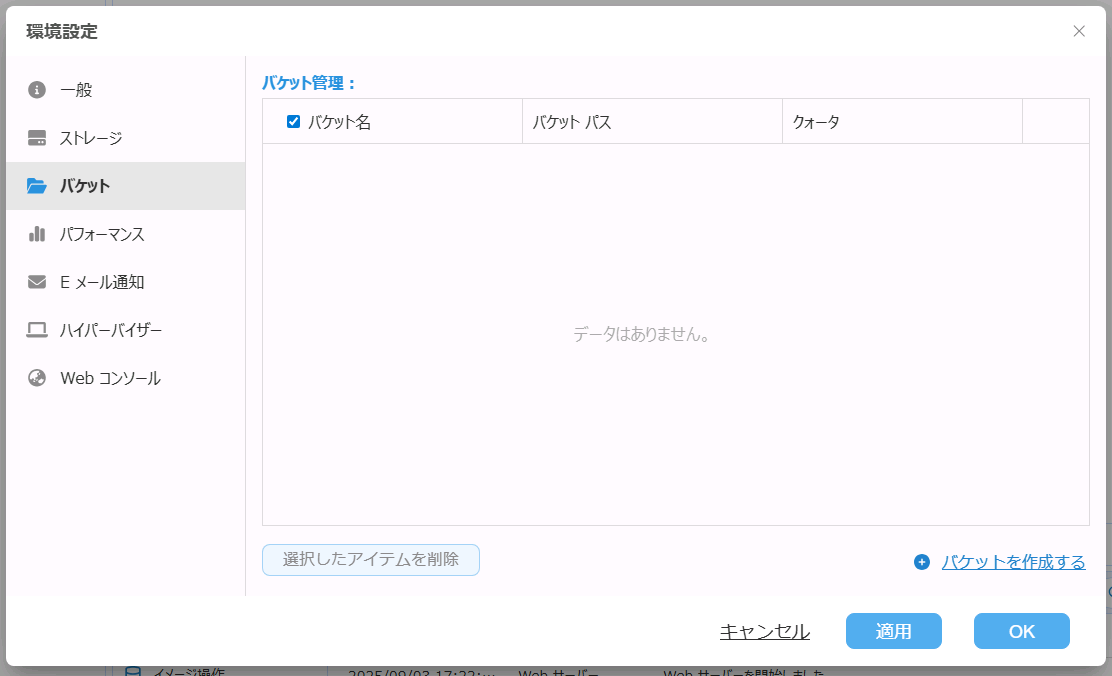Open the E メール通知 settings label
1112x676 pixels.
click(x=102, y=282)
